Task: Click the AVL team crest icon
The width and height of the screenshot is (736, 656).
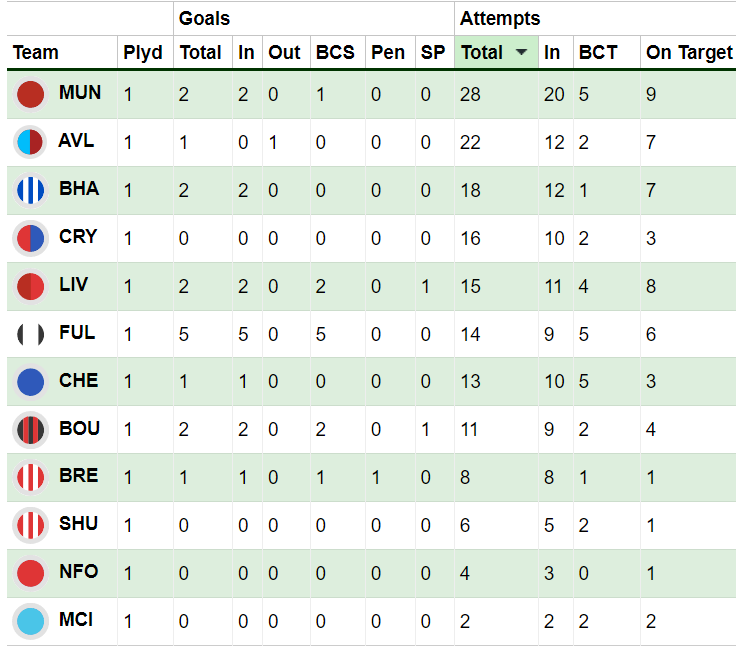Action: click(x=31, y=142)
